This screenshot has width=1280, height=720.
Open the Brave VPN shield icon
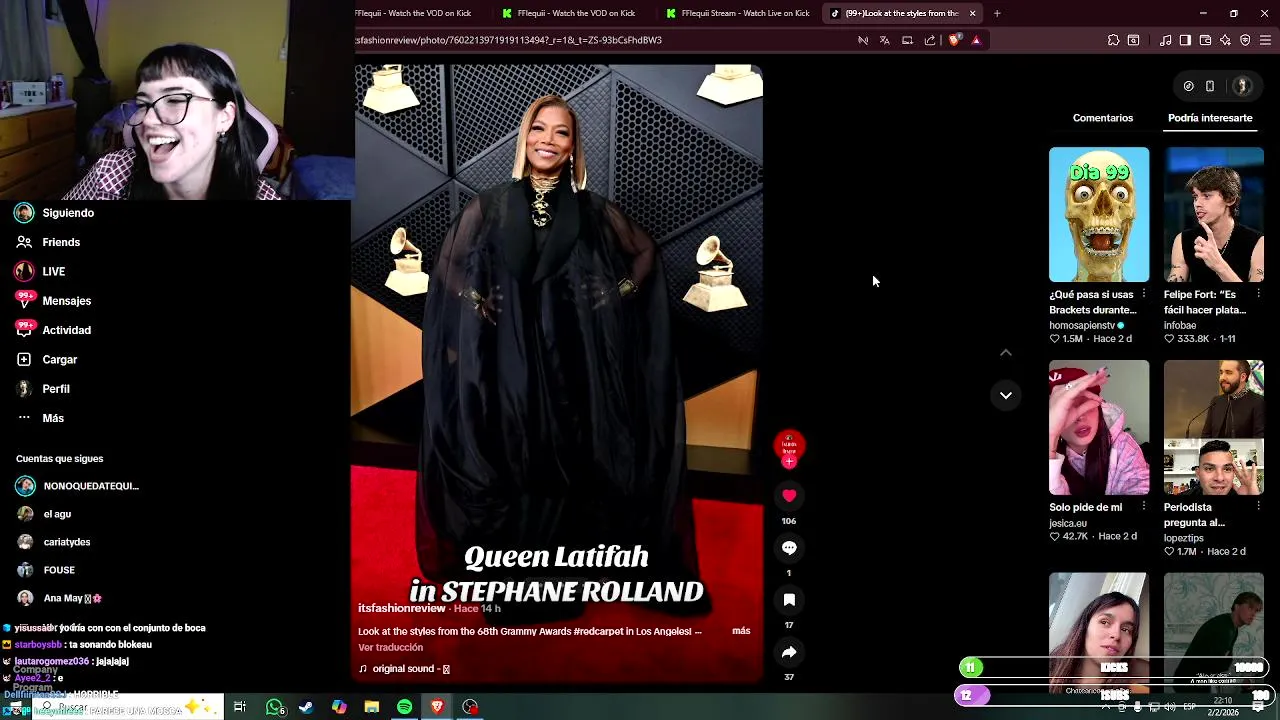click(x=1245, y=40)
